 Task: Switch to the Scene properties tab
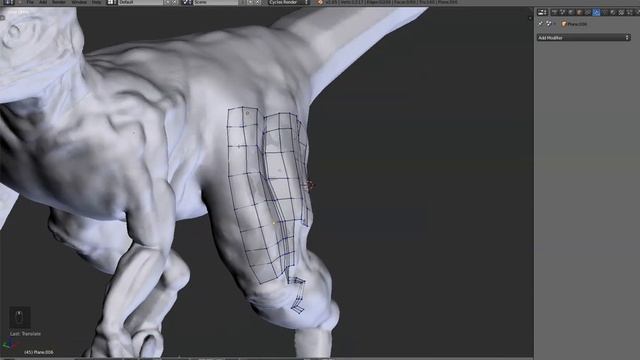562,13
